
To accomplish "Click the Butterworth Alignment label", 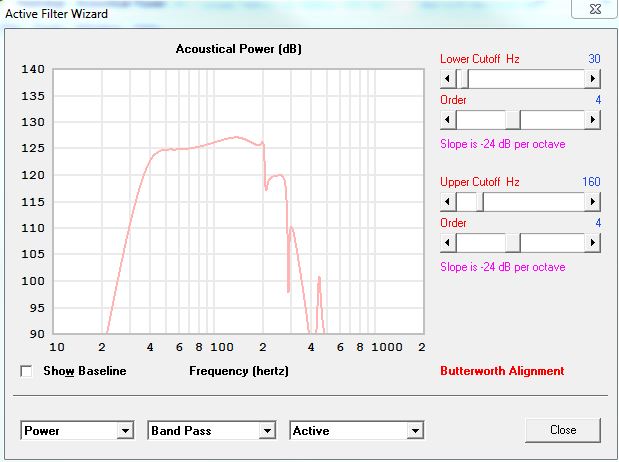I will point(502,371).
